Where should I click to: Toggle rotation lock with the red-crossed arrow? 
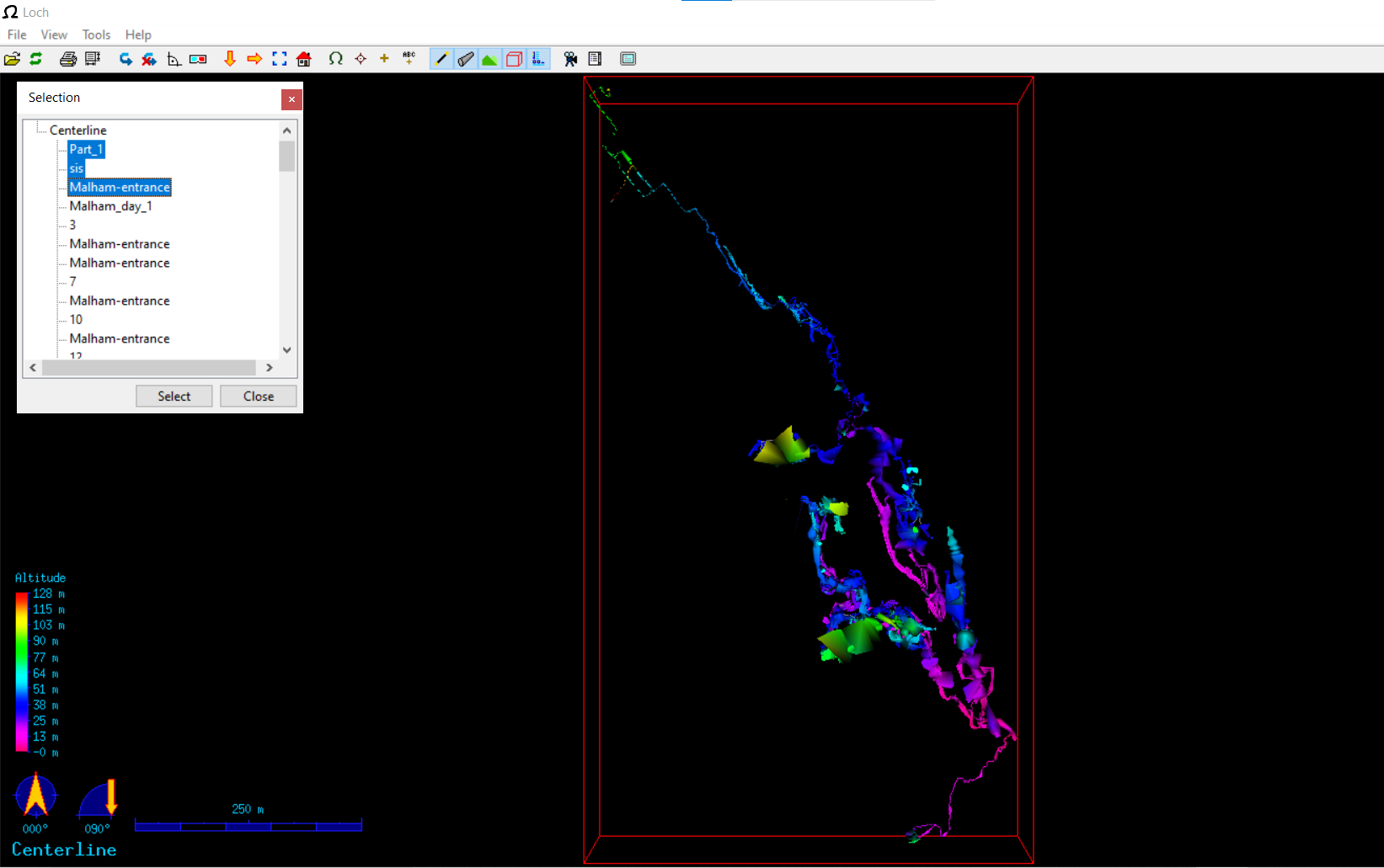[149, 59]
